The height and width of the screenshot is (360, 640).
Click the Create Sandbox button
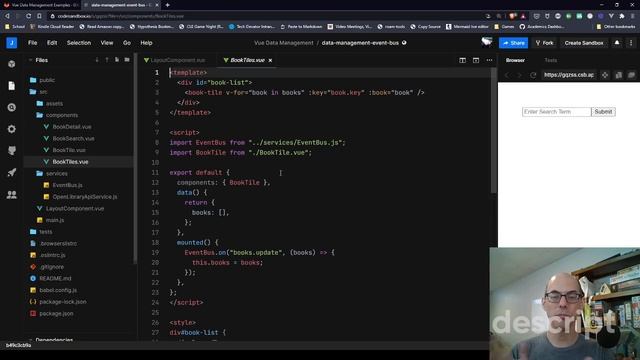[x=584, y=43]
